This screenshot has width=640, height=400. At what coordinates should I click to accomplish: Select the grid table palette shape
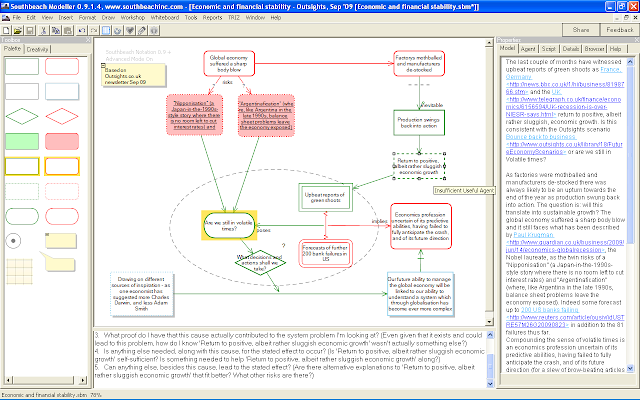pos(19,271)
